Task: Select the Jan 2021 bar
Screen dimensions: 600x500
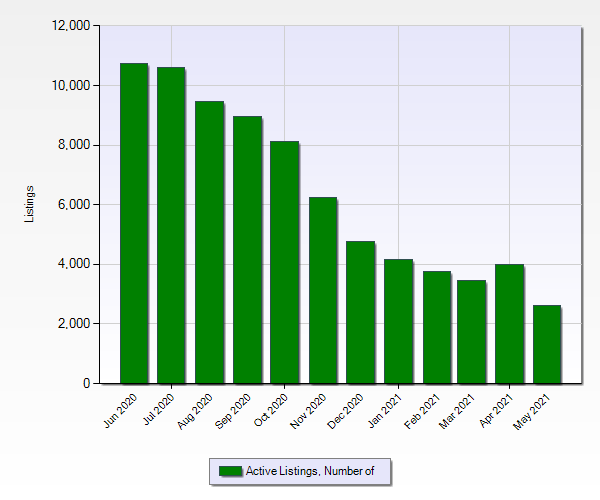Action: (x=398, y=321)
